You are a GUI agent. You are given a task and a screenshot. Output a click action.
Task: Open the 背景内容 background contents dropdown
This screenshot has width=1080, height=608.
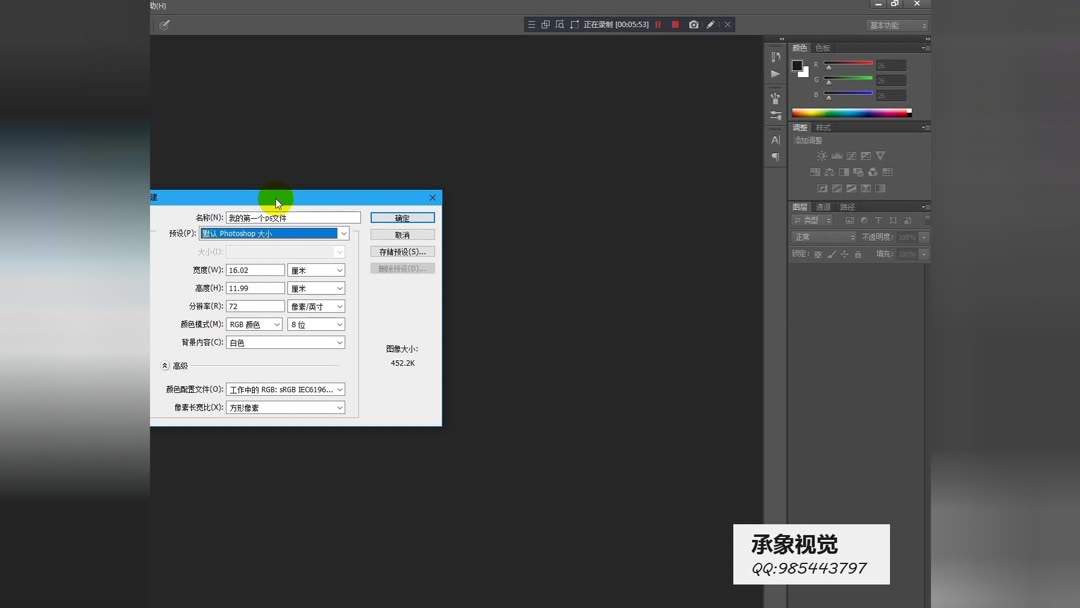(x=285, y=342)
